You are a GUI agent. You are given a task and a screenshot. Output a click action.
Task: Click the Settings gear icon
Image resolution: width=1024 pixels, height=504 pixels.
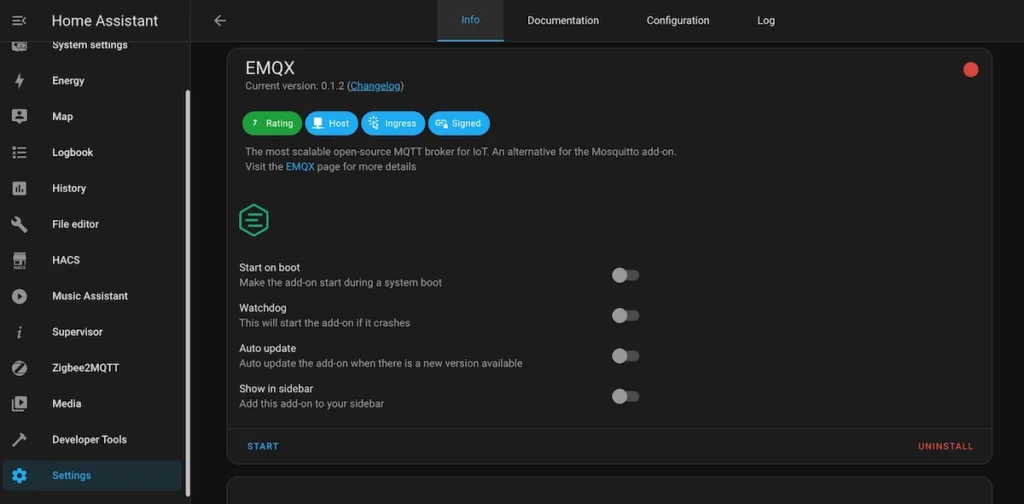[x=19, y=476]
